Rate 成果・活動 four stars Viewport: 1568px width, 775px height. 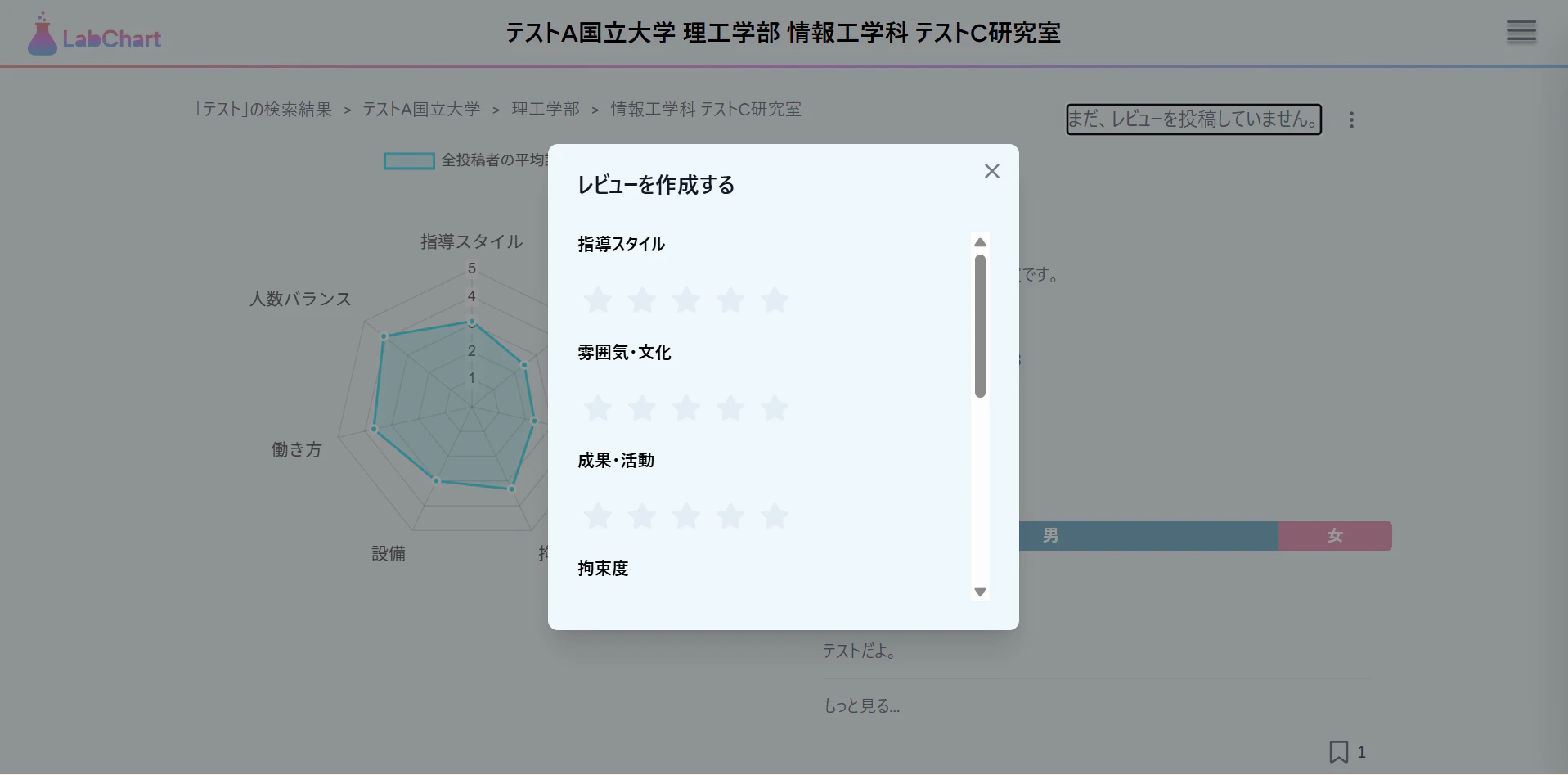730,516
